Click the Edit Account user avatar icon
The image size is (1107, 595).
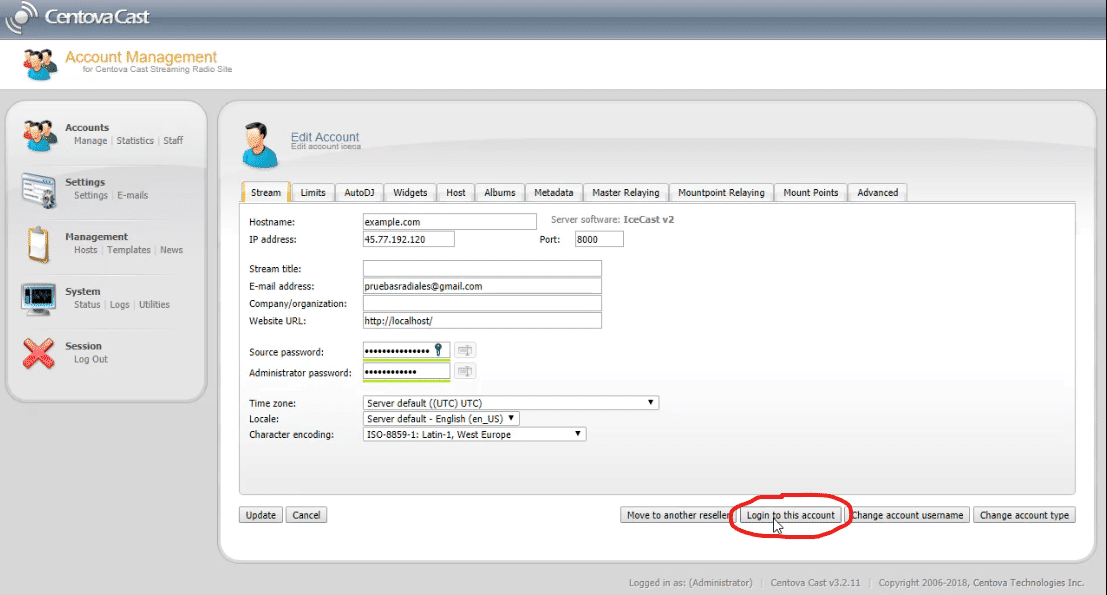(259, 145)
